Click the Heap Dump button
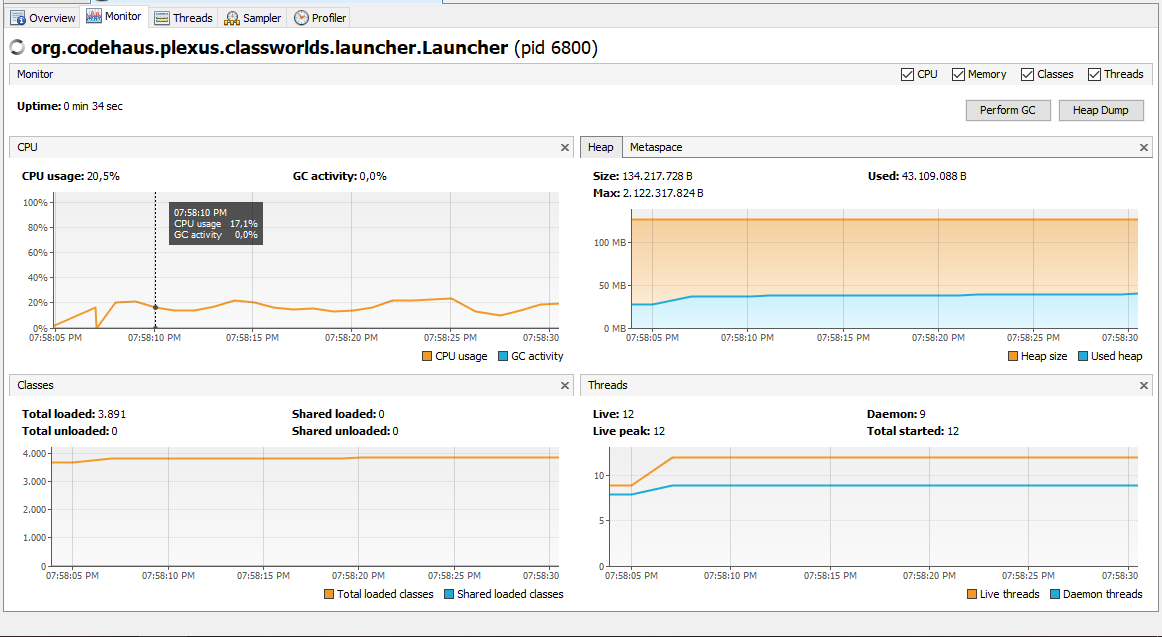Viewport: 1162px width, 637px height. tap(1100, 110)
